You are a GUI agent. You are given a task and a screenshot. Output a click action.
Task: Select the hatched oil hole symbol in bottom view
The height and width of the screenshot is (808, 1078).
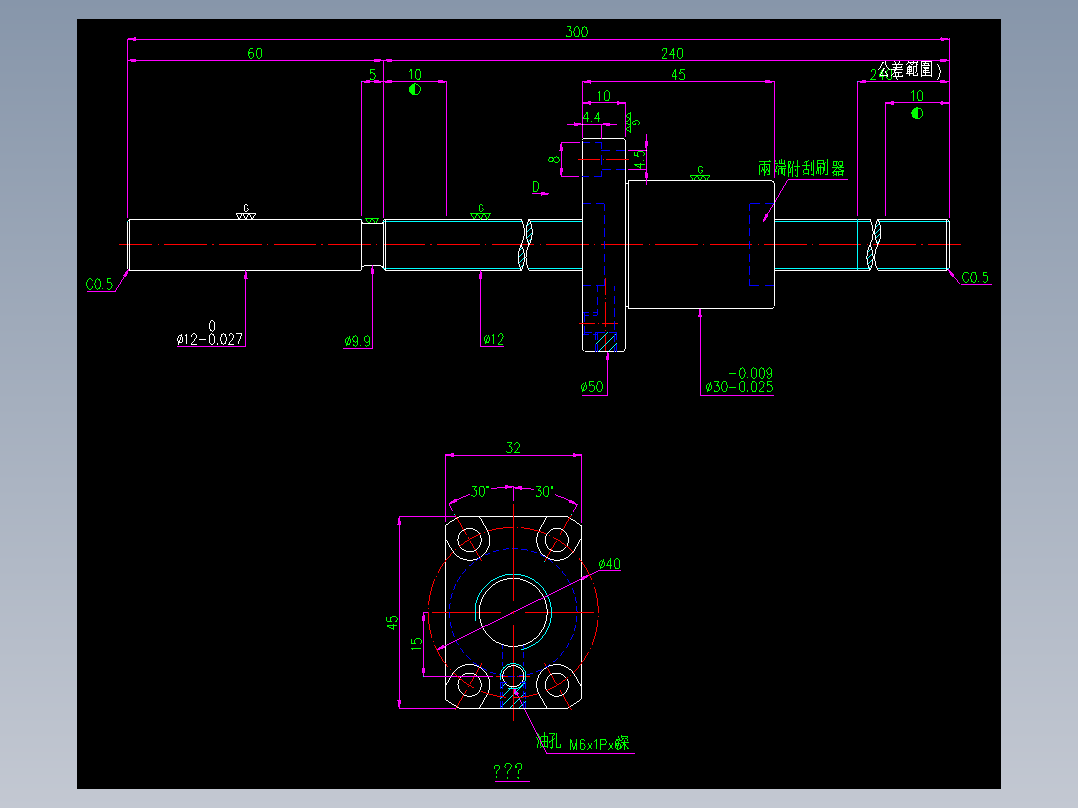pyautogui.click(x=513, y=696)
